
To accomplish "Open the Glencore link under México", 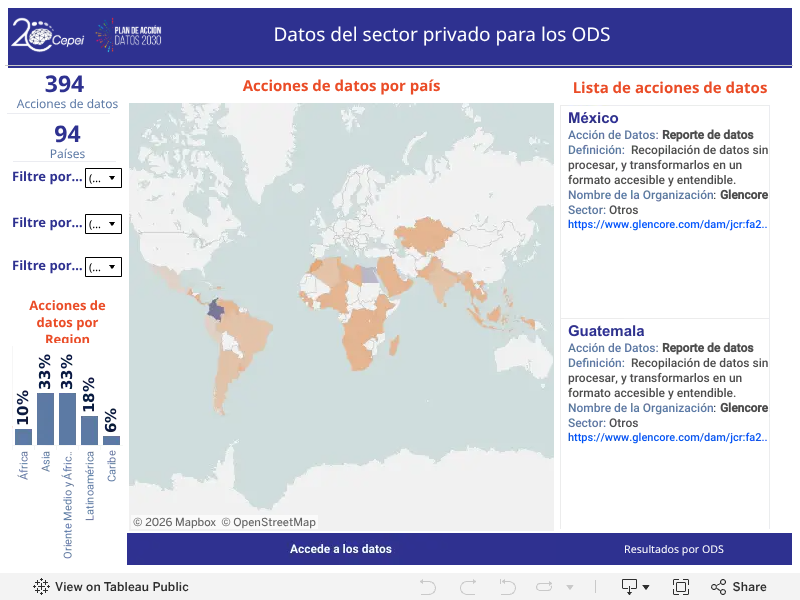I will (x=667, y=224).
